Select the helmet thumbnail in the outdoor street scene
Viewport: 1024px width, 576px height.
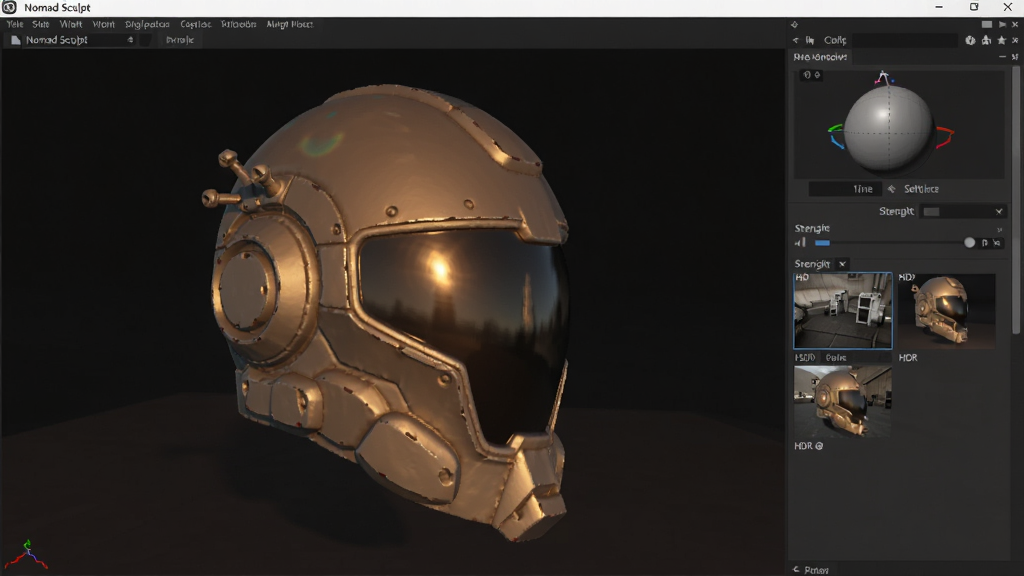pyautogui.click(x=842, y=401)
